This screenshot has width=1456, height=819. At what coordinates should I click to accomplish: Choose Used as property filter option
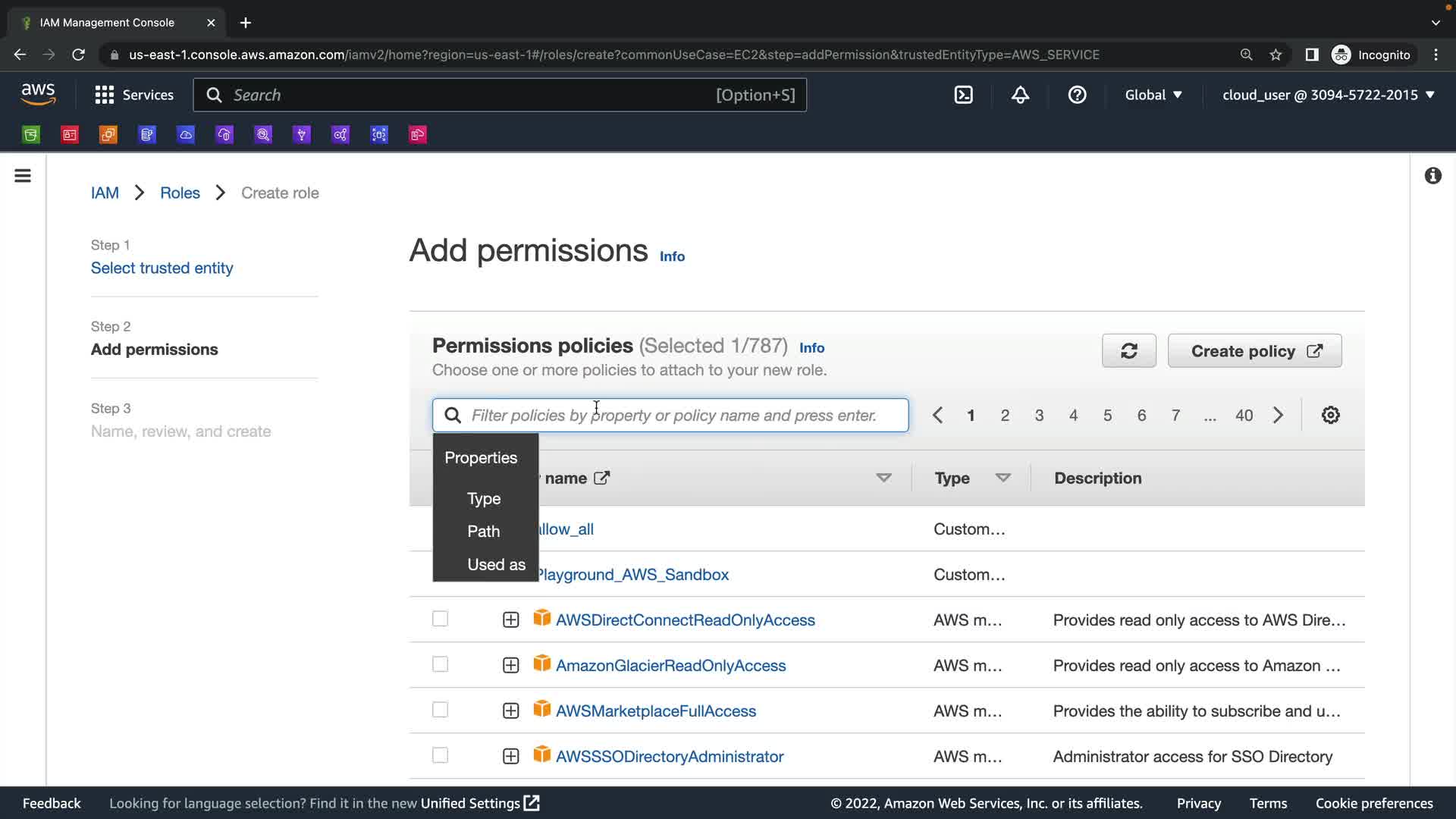pos(496,565)
